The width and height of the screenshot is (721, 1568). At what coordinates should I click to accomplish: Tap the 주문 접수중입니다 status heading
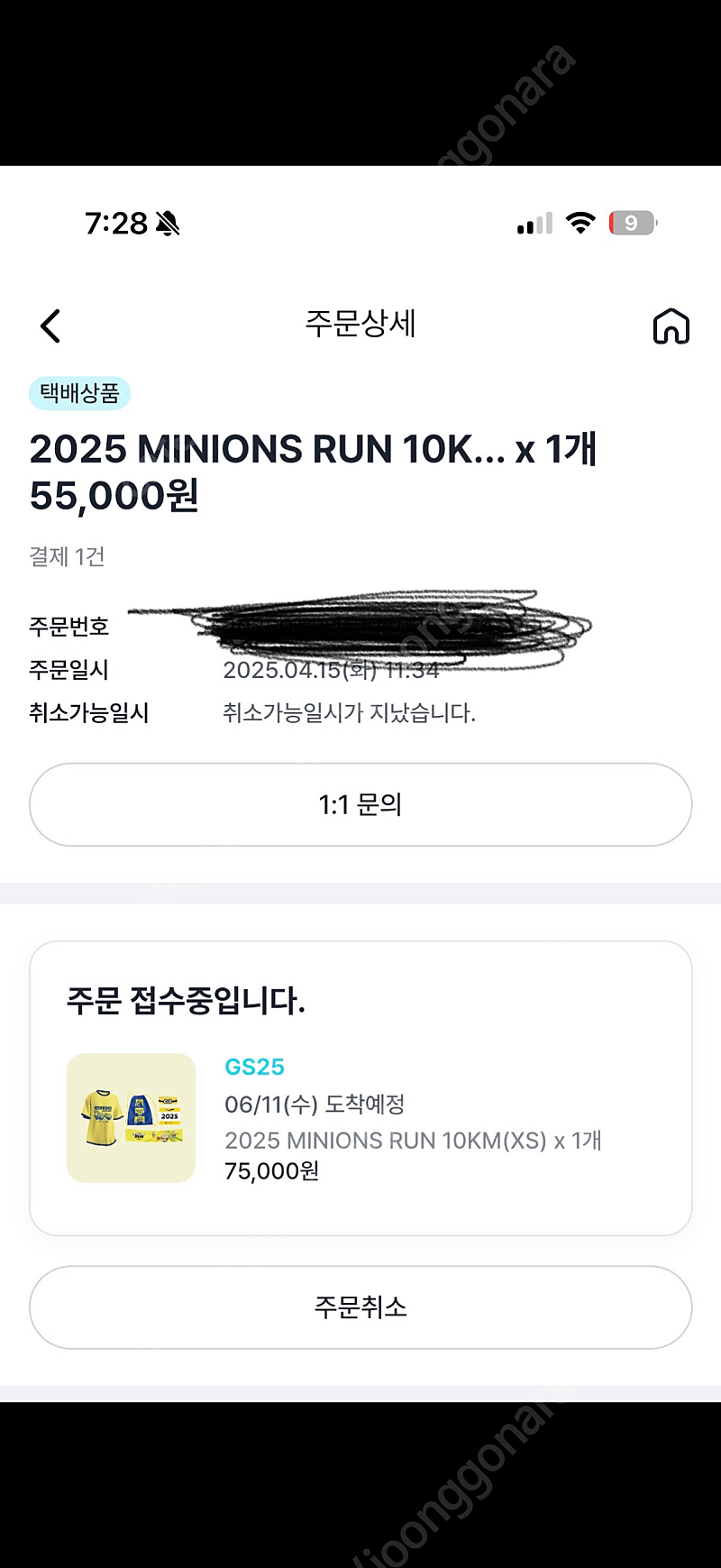point(186,1000)
